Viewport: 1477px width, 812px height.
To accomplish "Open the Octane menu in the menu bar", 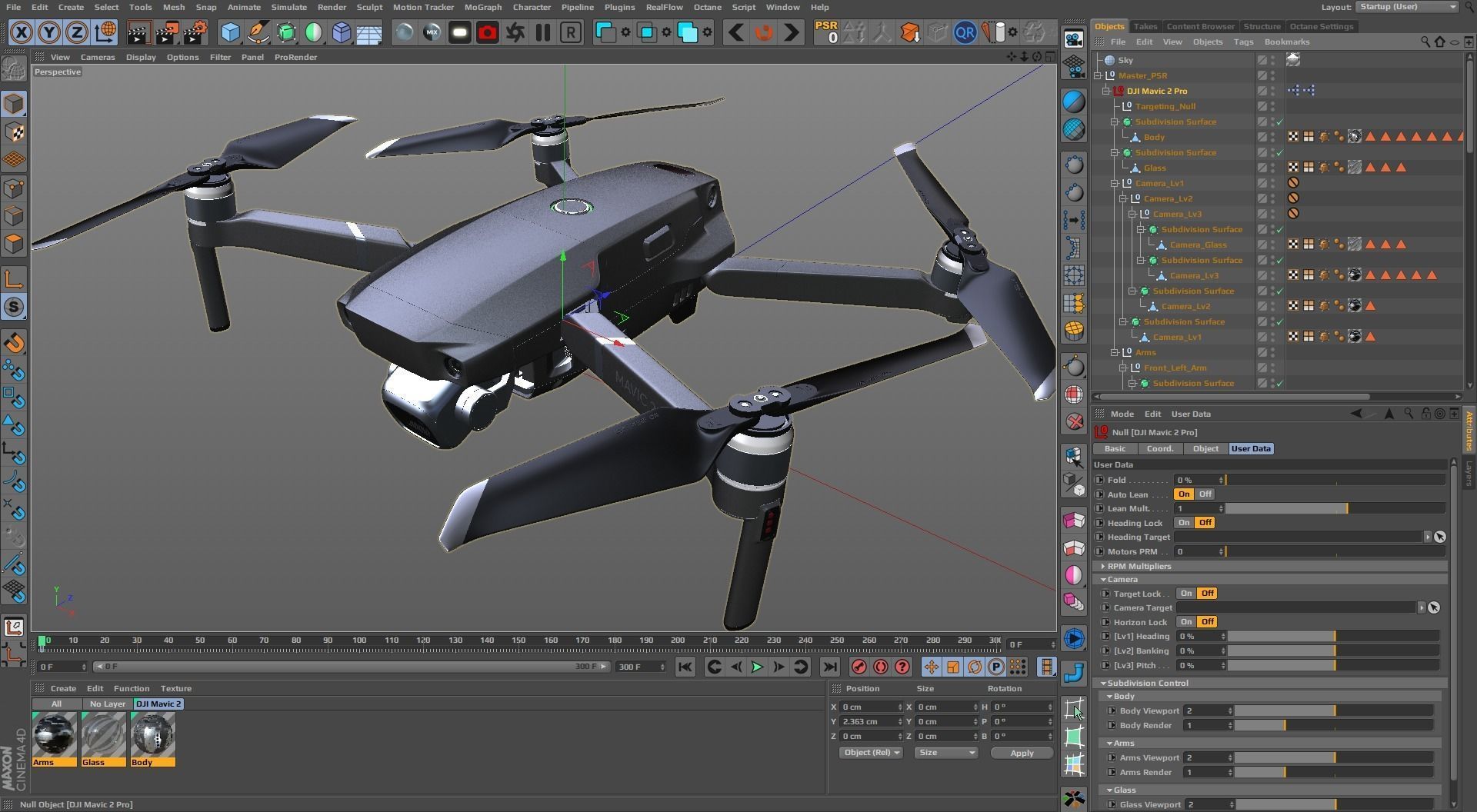I will tap(707, 7).
